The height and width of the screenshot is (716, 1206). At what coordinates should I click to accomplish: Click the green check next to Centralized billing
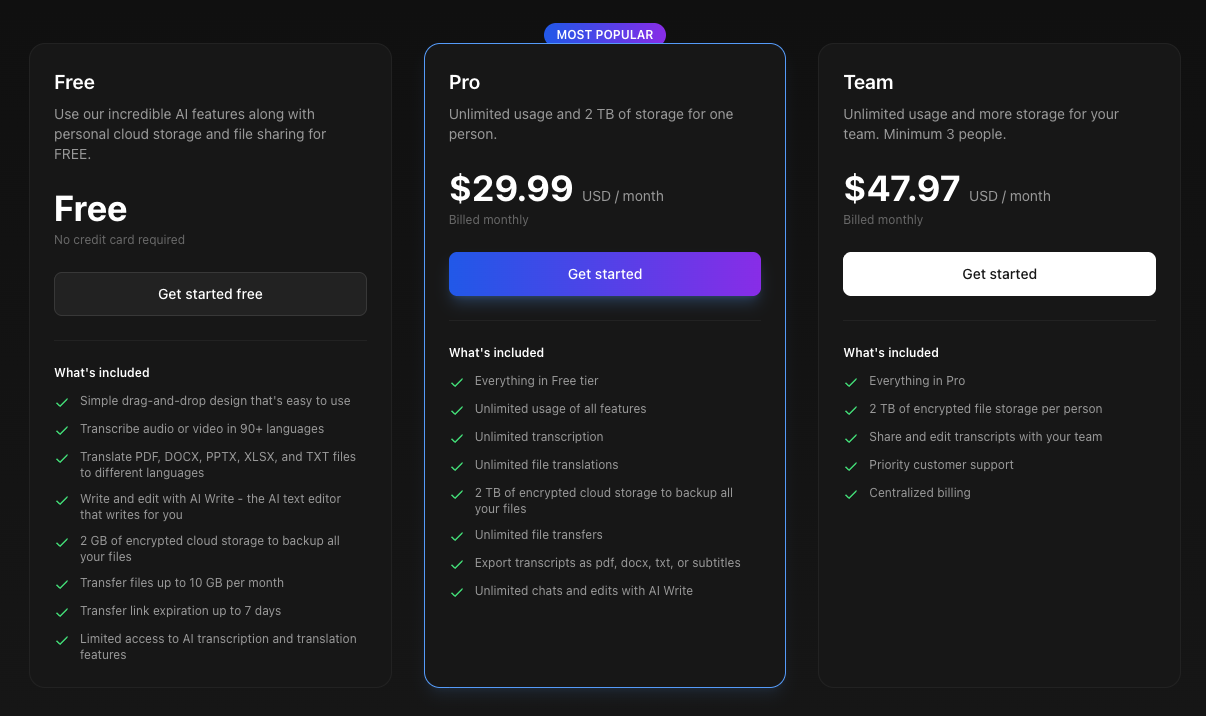click(x=852, y=493)
